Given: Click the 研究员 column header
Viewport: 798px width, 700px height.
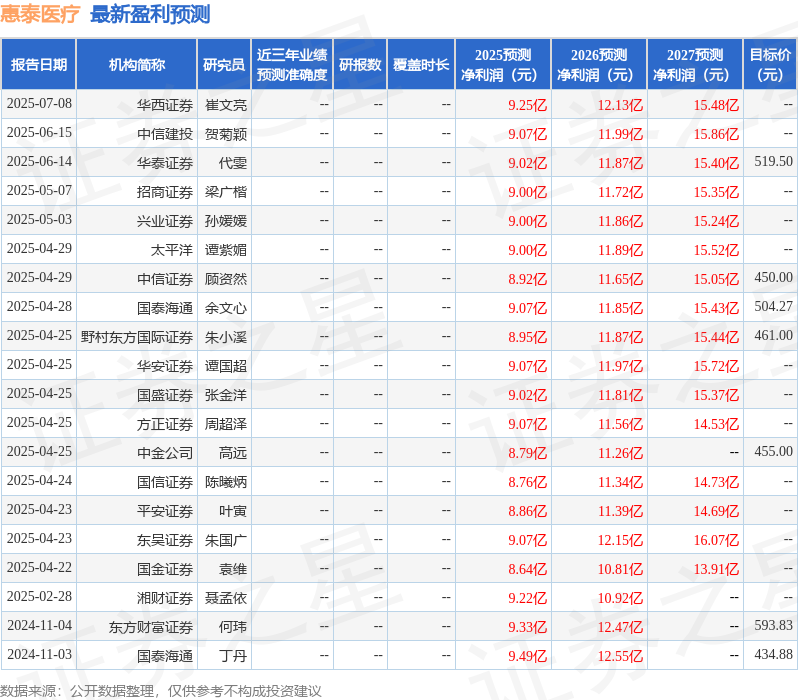Looking at the screenshot, I should 224,65.
